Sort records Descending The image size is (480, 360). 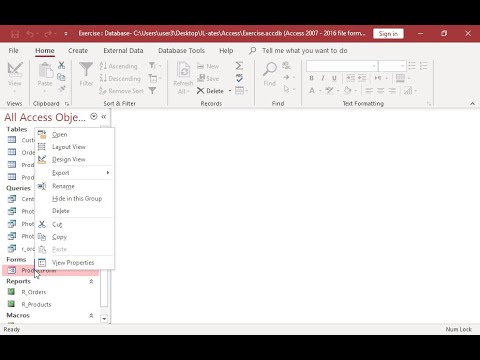tap(120, 78)
